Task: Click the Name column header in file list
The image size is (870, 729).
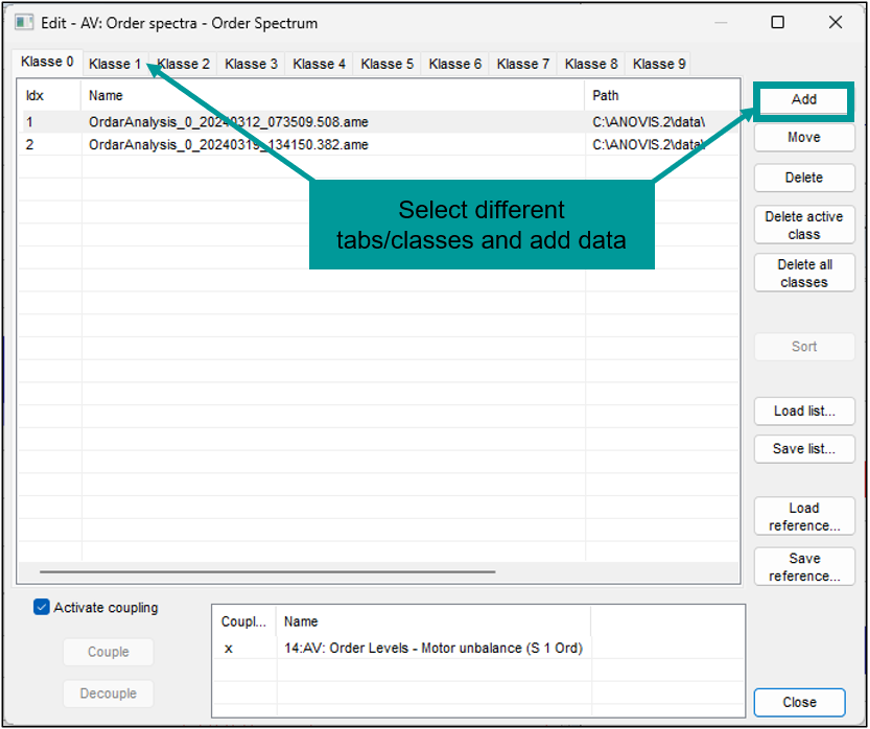Action: coord(333,95)
